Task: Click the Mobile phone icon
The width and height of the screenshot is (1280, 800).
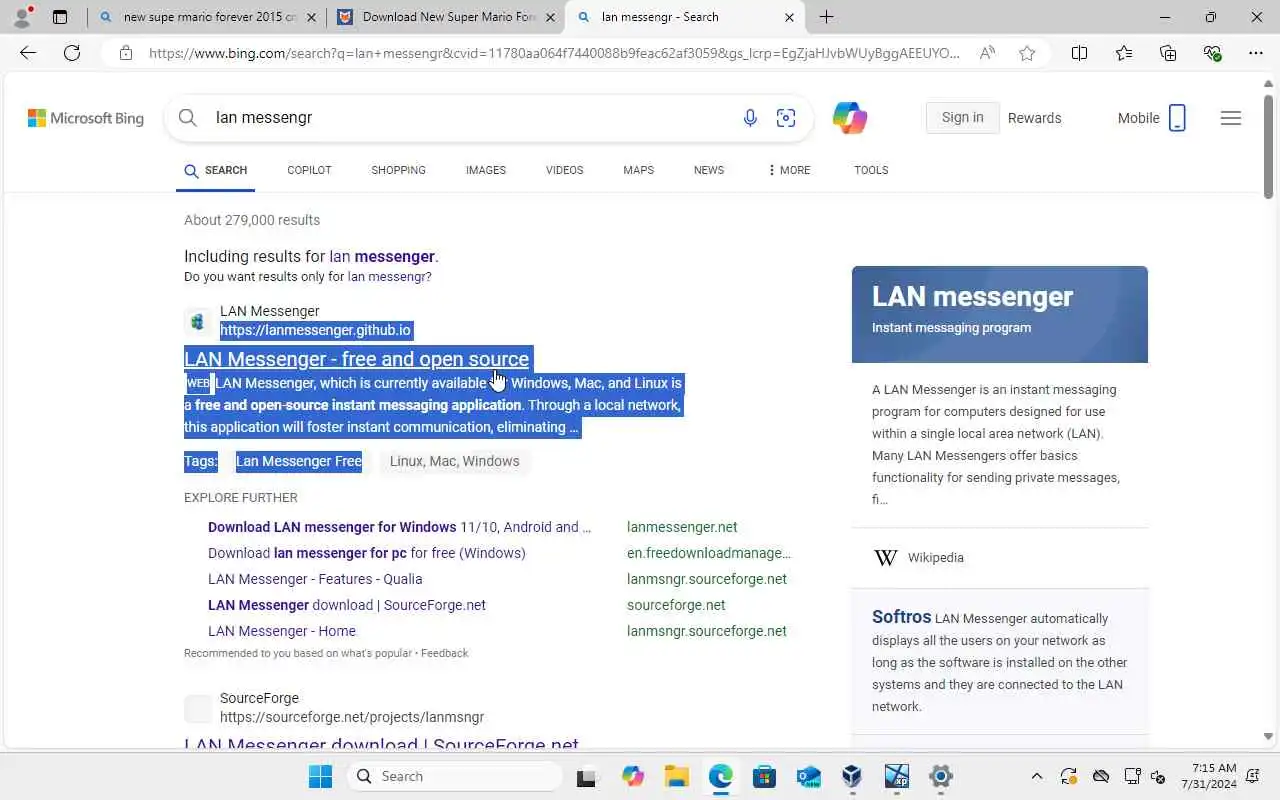Action: pos(1177,118)
